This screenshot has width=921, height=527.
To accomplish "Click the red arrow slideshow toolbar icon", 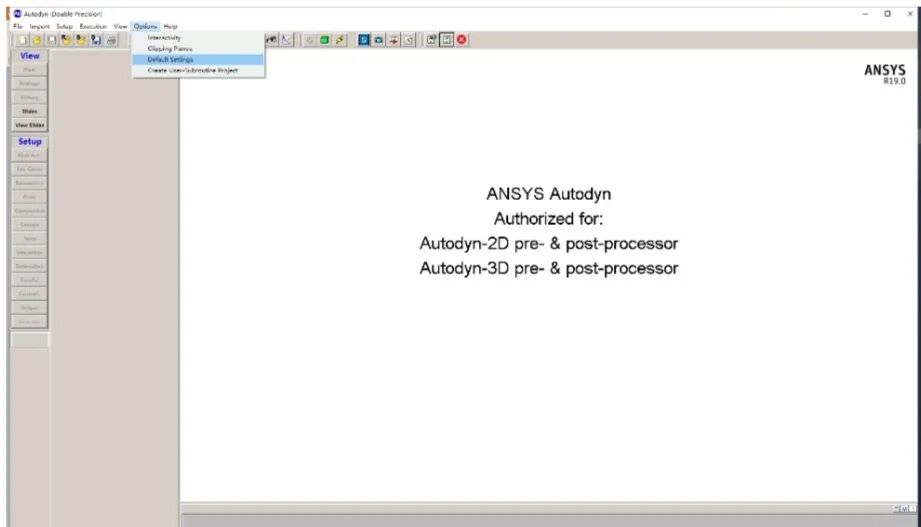I will click(394, 40).
